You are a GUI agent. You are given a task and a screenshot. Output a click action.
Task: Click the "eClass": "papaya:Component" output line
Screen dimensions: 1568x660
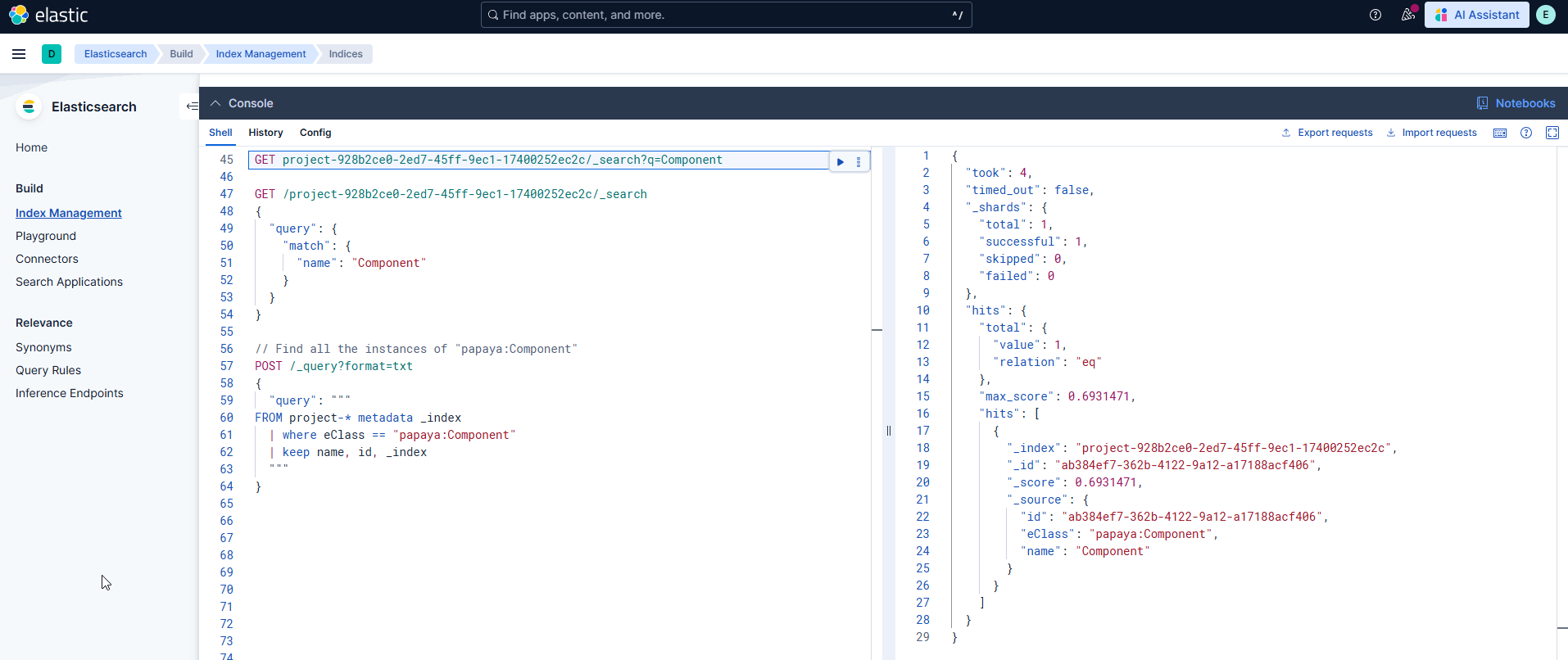1119,534
